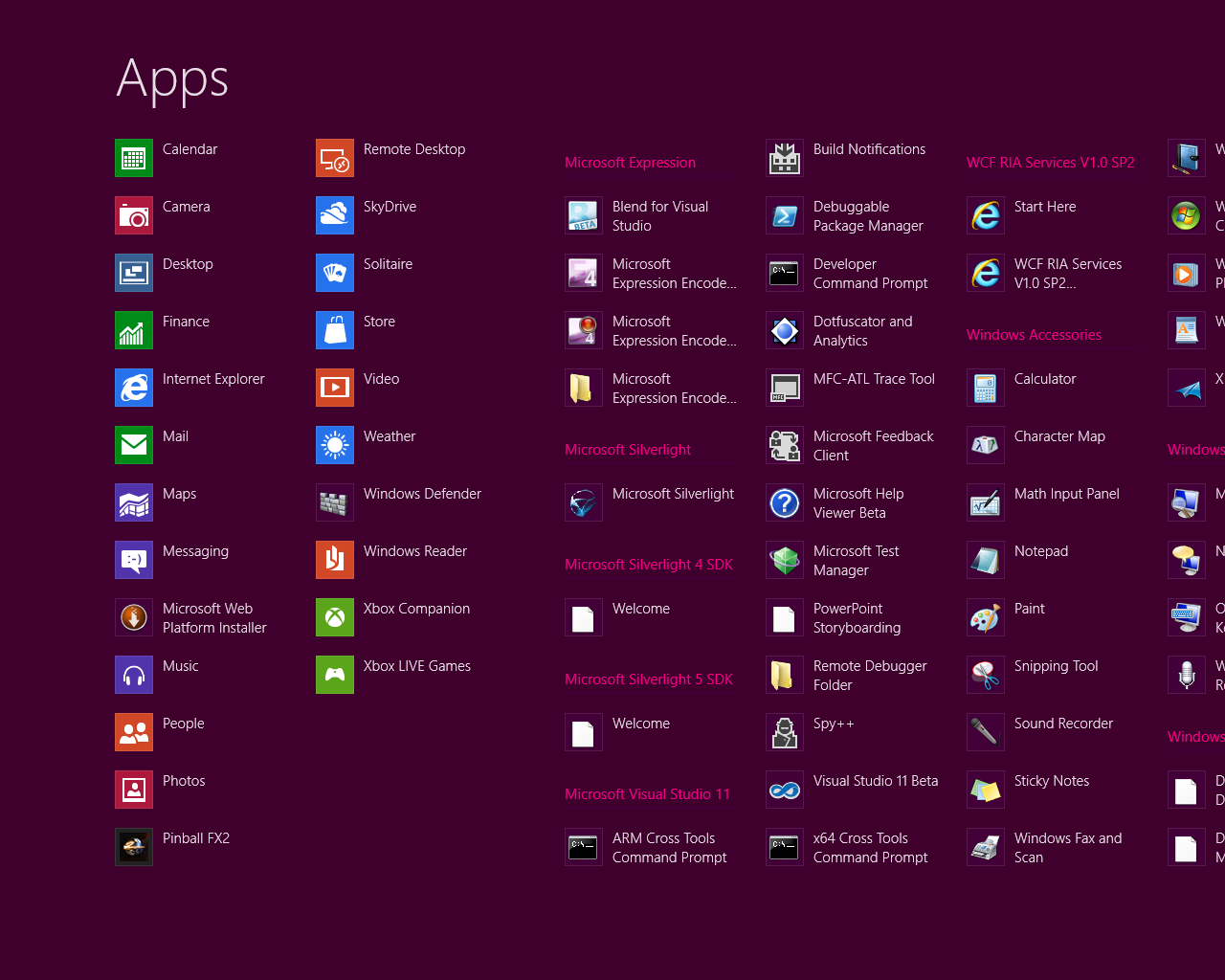Select Microsoft Visual Studio 11 heading
This screenshot has width=1225, height=980.
click(x=647, y=794)
